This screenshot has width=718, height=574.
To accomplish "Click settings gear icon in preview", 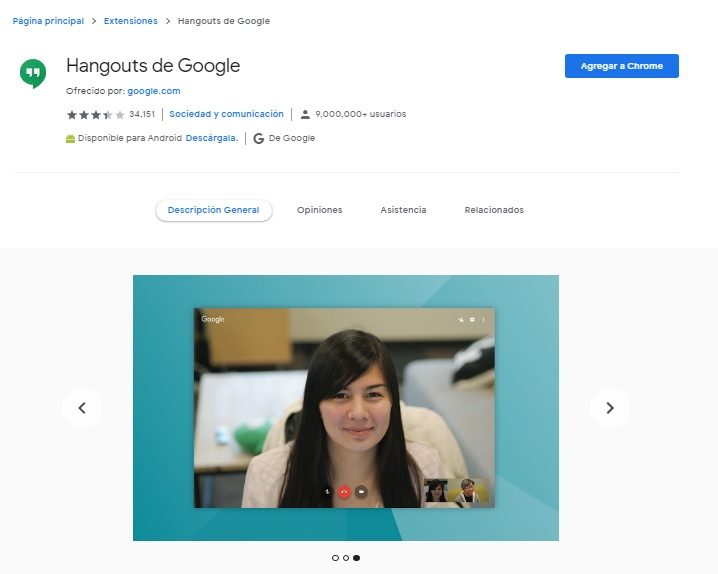I will pyautogui.click(x=472, y=319).
